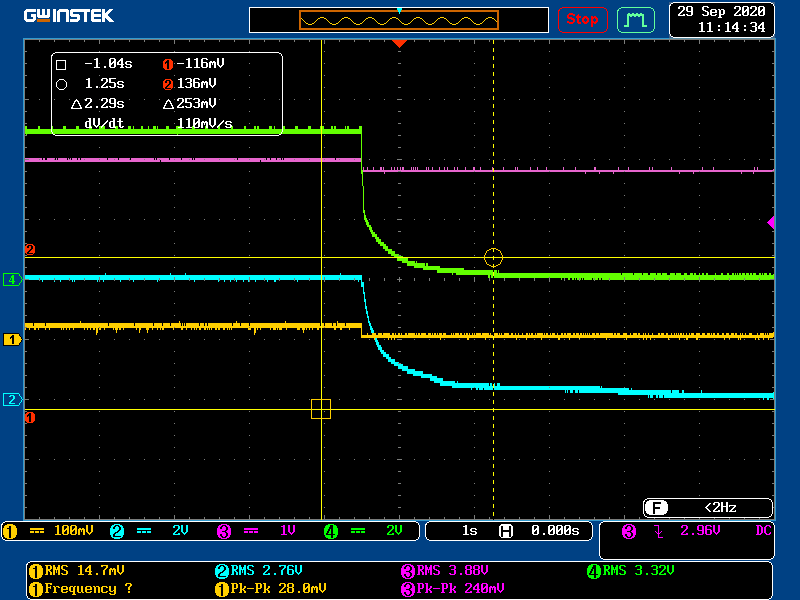Click the orange trigger position triangle
Viewport: 800px width, 600px height.
(399, 44)
